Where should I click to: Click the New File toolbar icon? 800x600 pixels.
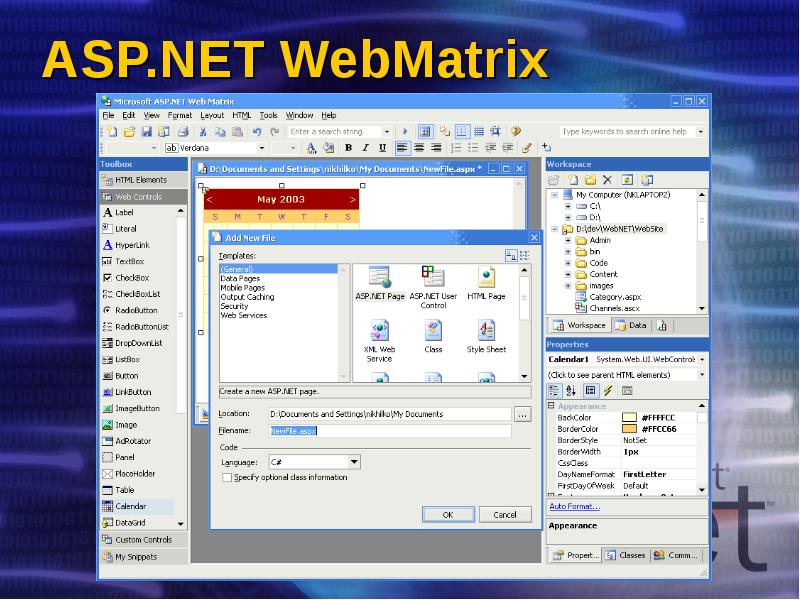[x=112, y=132]
